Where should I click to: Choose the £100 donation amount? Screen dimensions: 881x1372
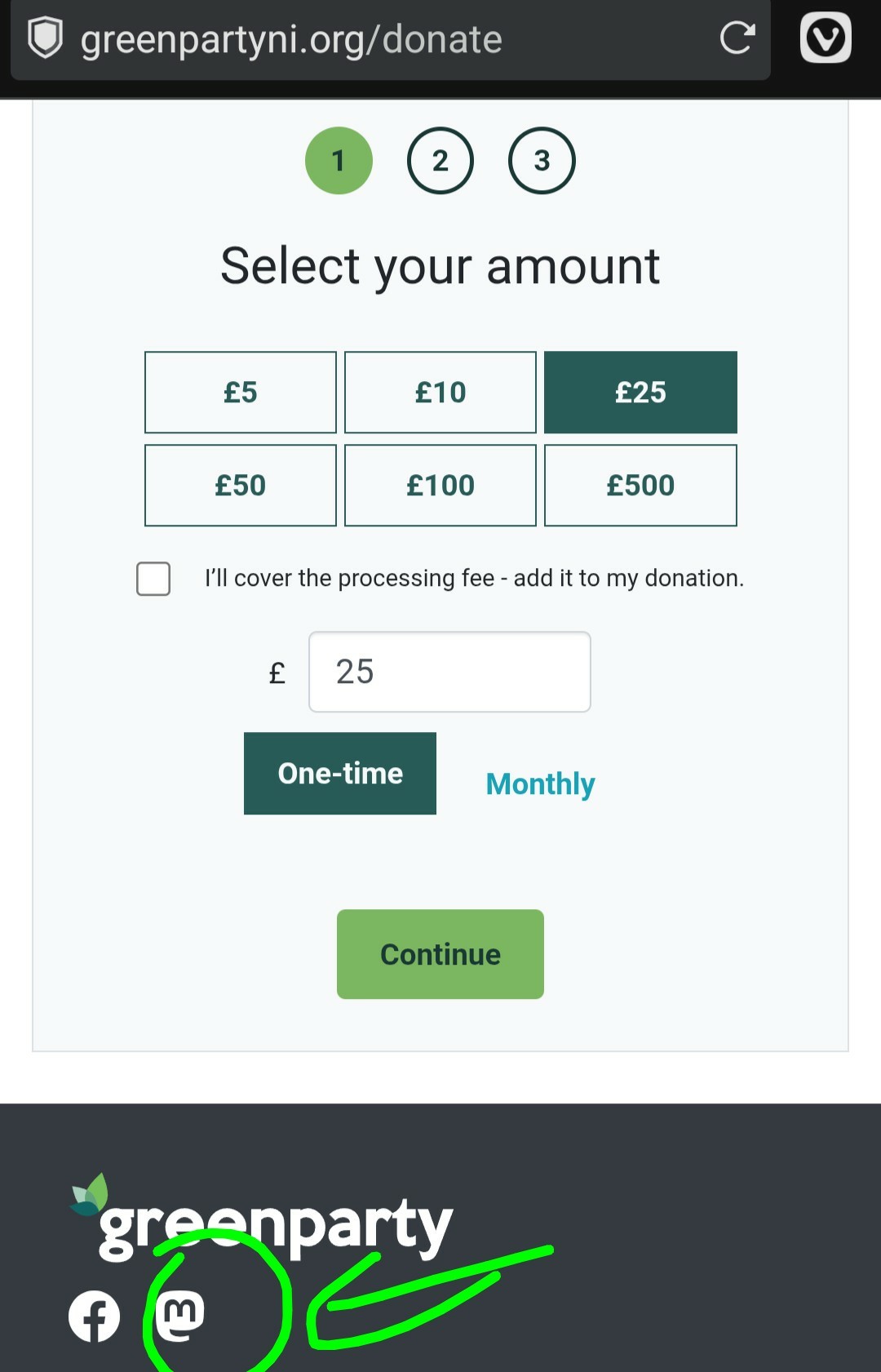tap(440, 486)
